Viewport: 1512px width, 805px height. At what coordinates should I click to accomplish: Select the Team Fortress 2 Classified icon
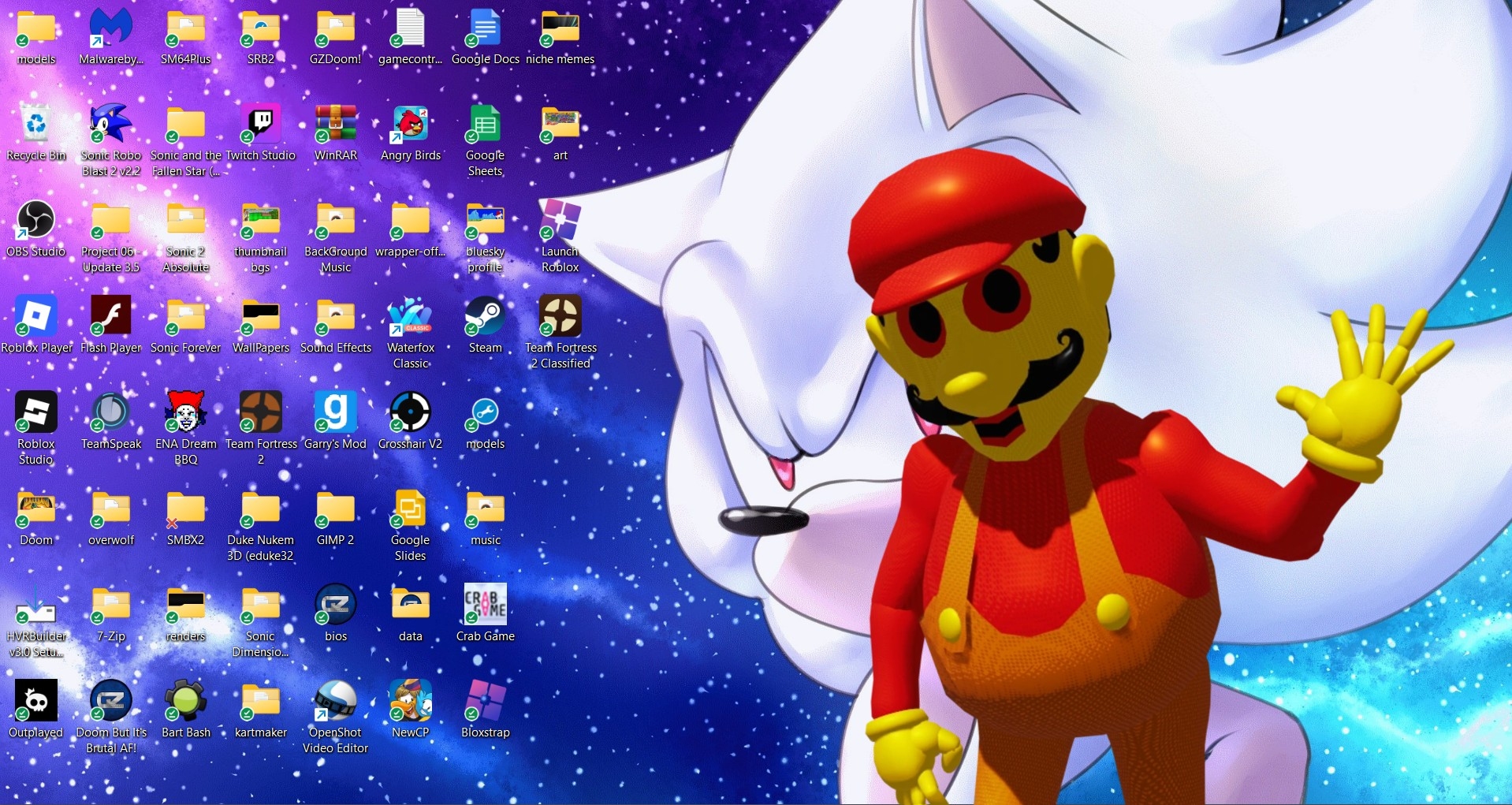click(x=560, y=318)
